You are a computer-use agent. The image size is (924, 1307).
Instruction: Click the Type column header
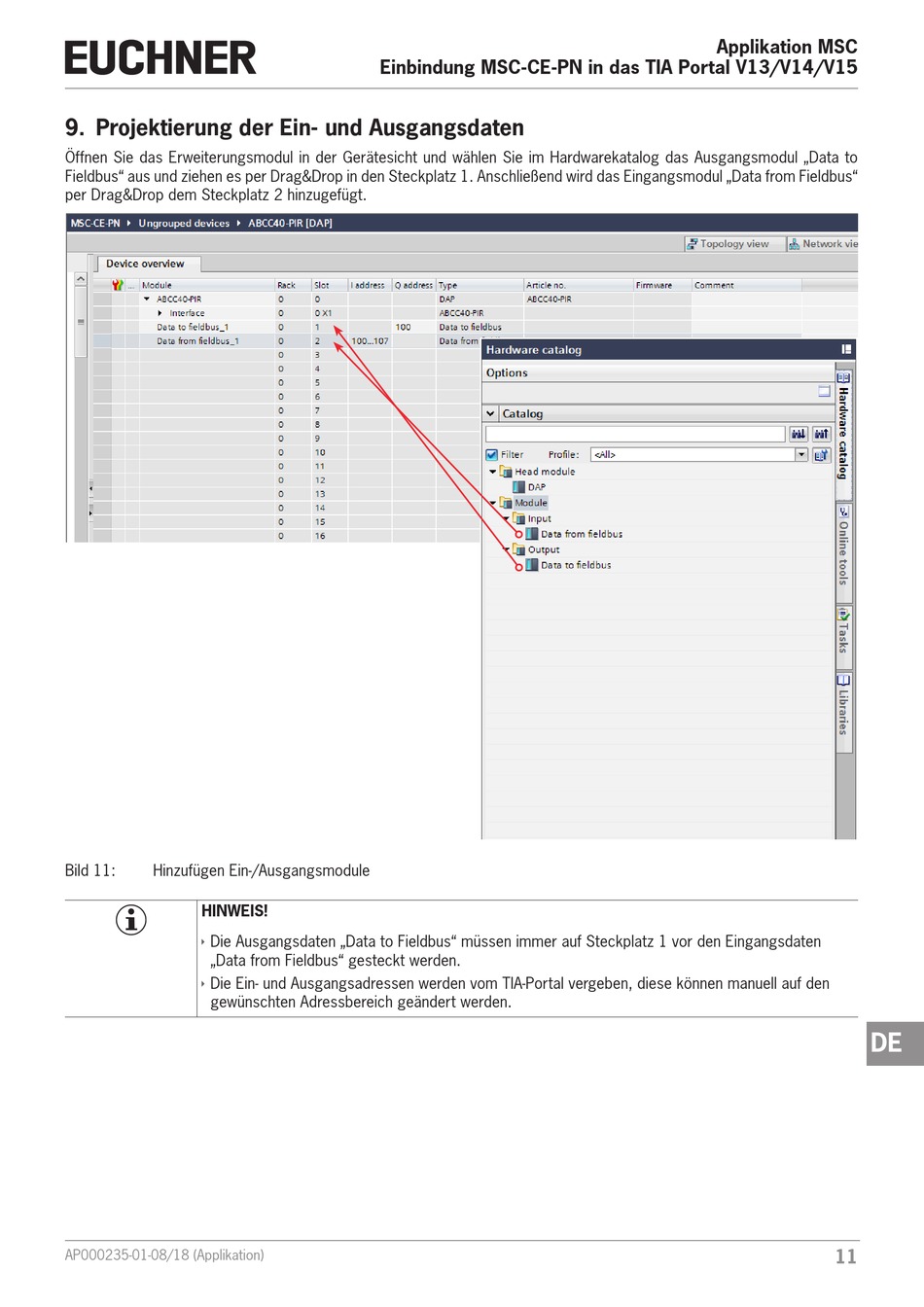click(480, 285)
